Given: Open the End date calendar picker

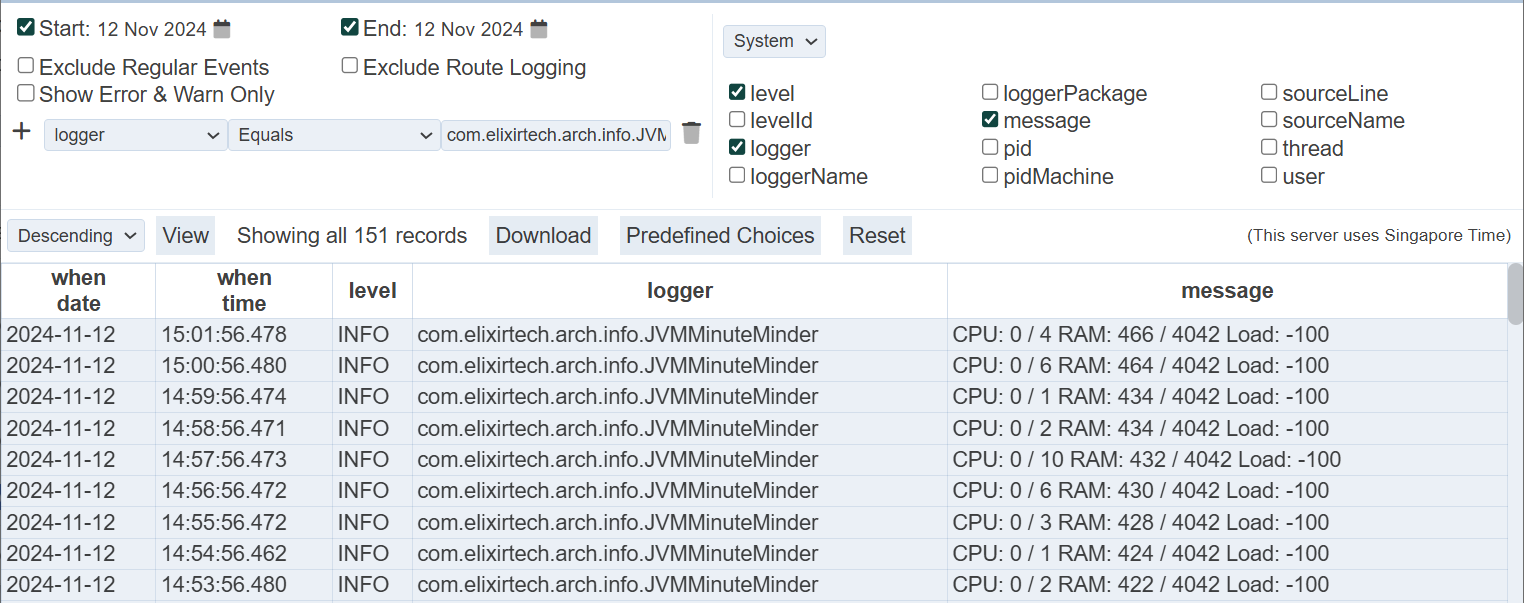Looking at the screenshot, I should (x=539, y=29).
